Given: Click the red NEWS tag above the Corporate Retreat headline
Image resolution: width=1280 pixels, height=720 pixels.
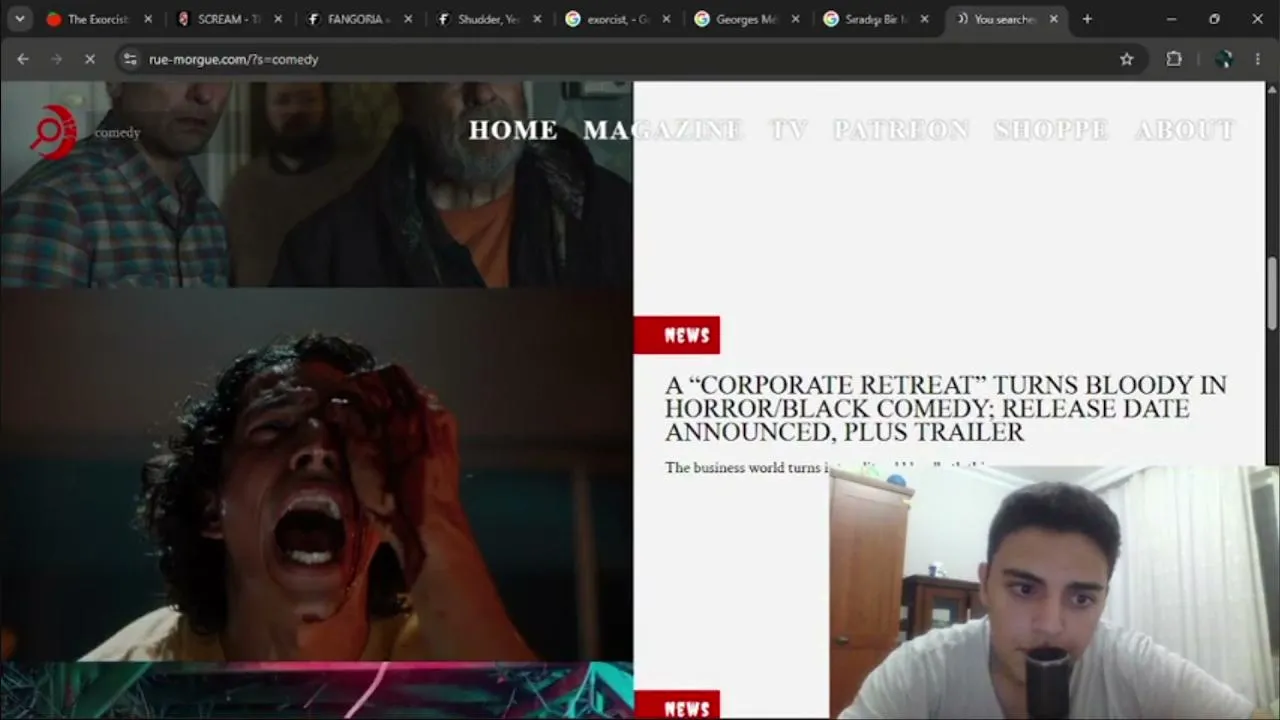Looking at the screenshot, I should pos(677,335).
